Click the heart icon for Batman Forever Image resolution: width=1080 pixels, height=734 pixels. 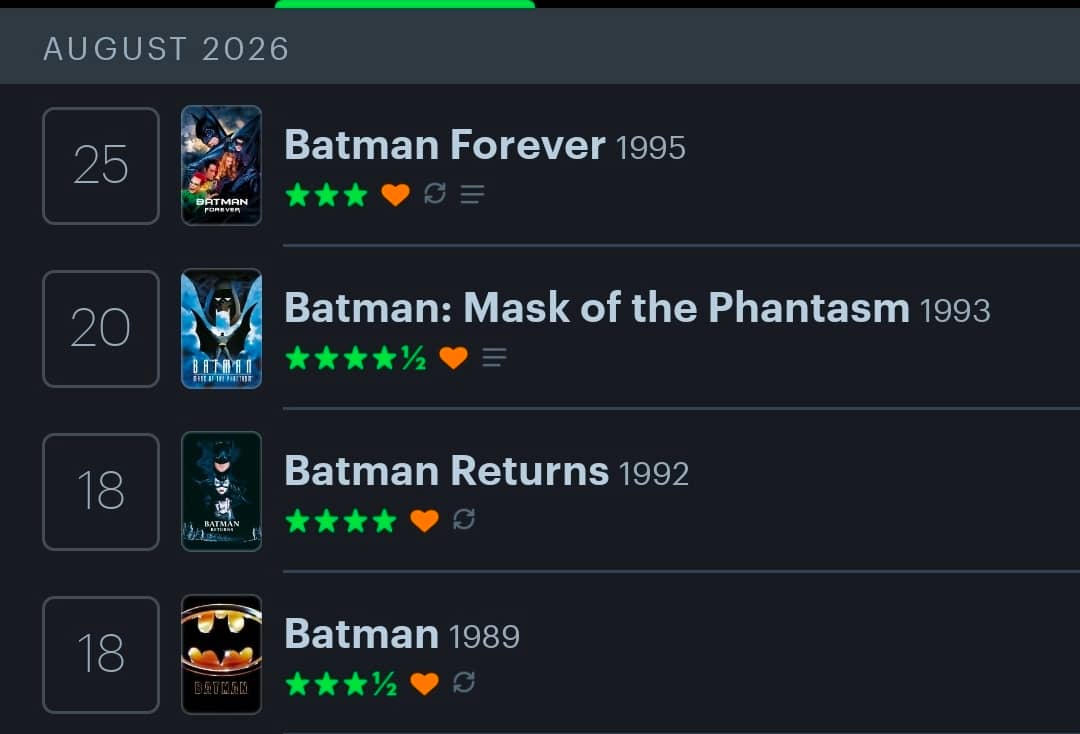[x=395, y=195]
